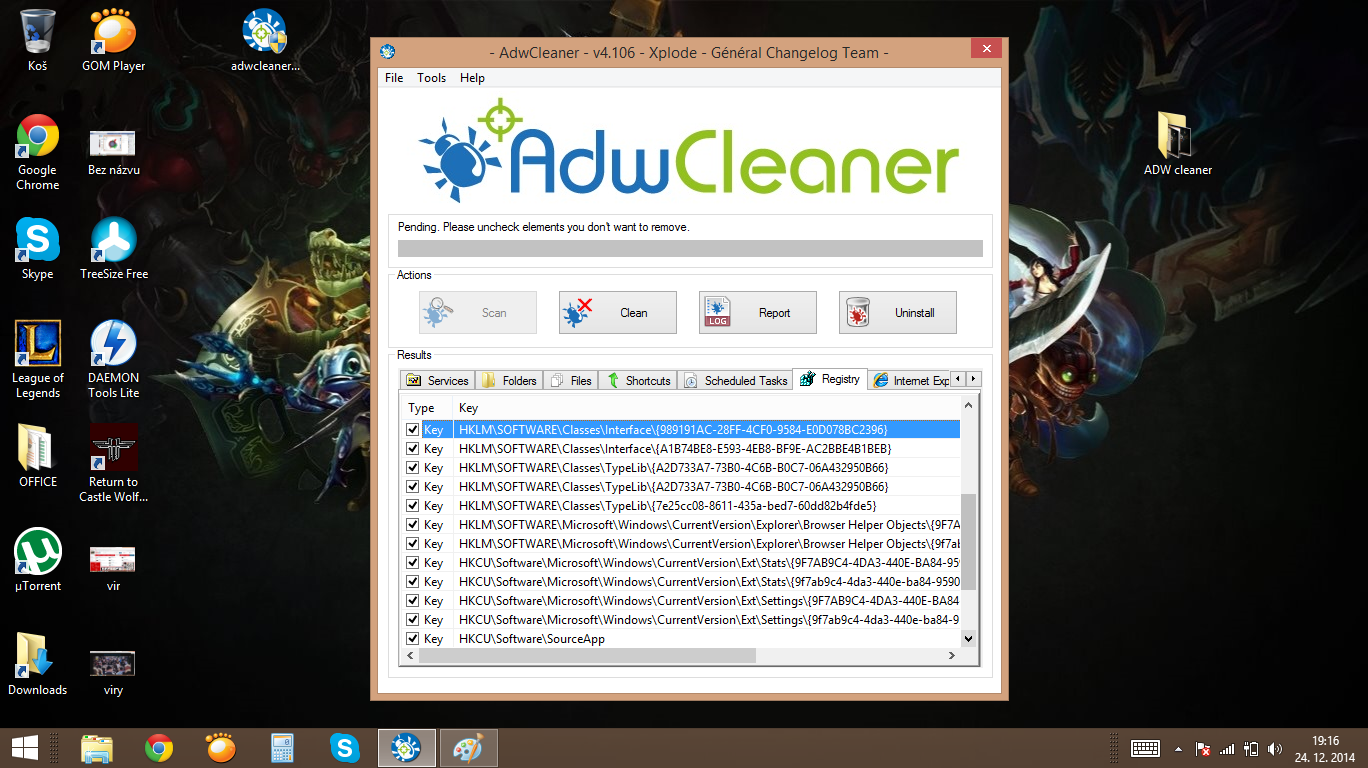Show hidden tray icons arrow
This screenshot has width=1368, height=768.
click(1178, 748)
